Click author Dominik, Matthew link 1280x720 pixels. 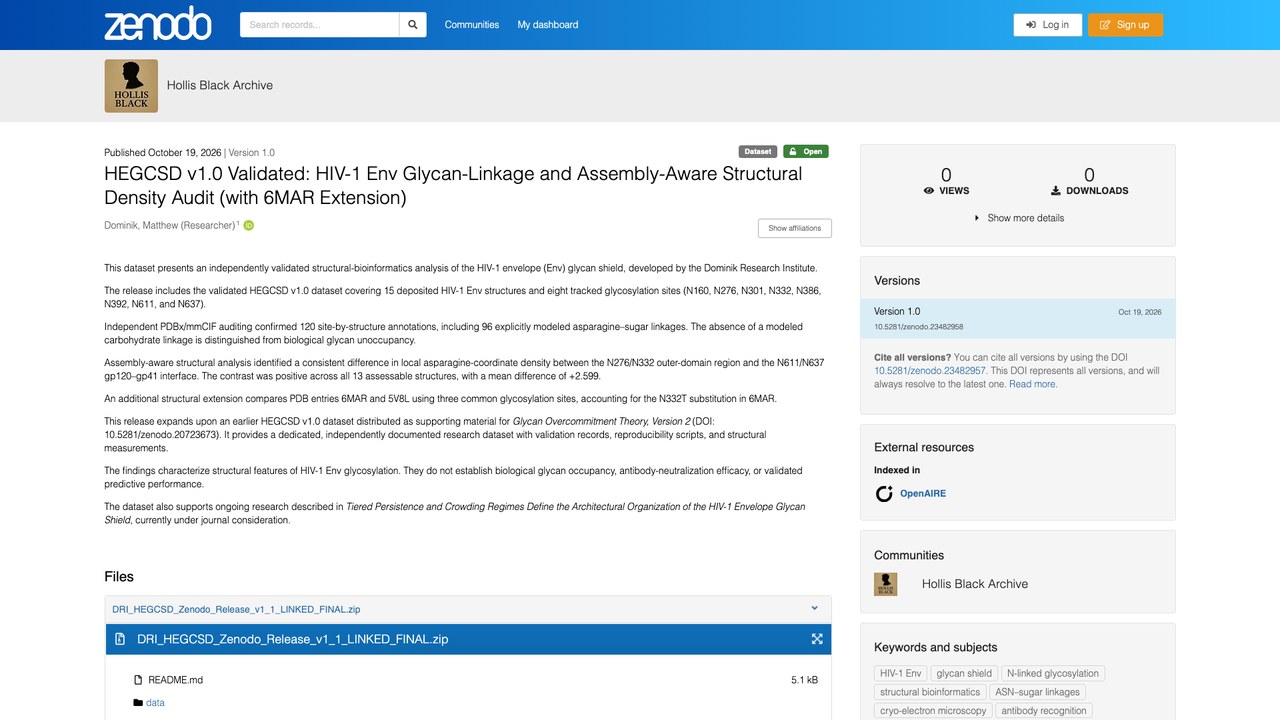pos(170,226)
